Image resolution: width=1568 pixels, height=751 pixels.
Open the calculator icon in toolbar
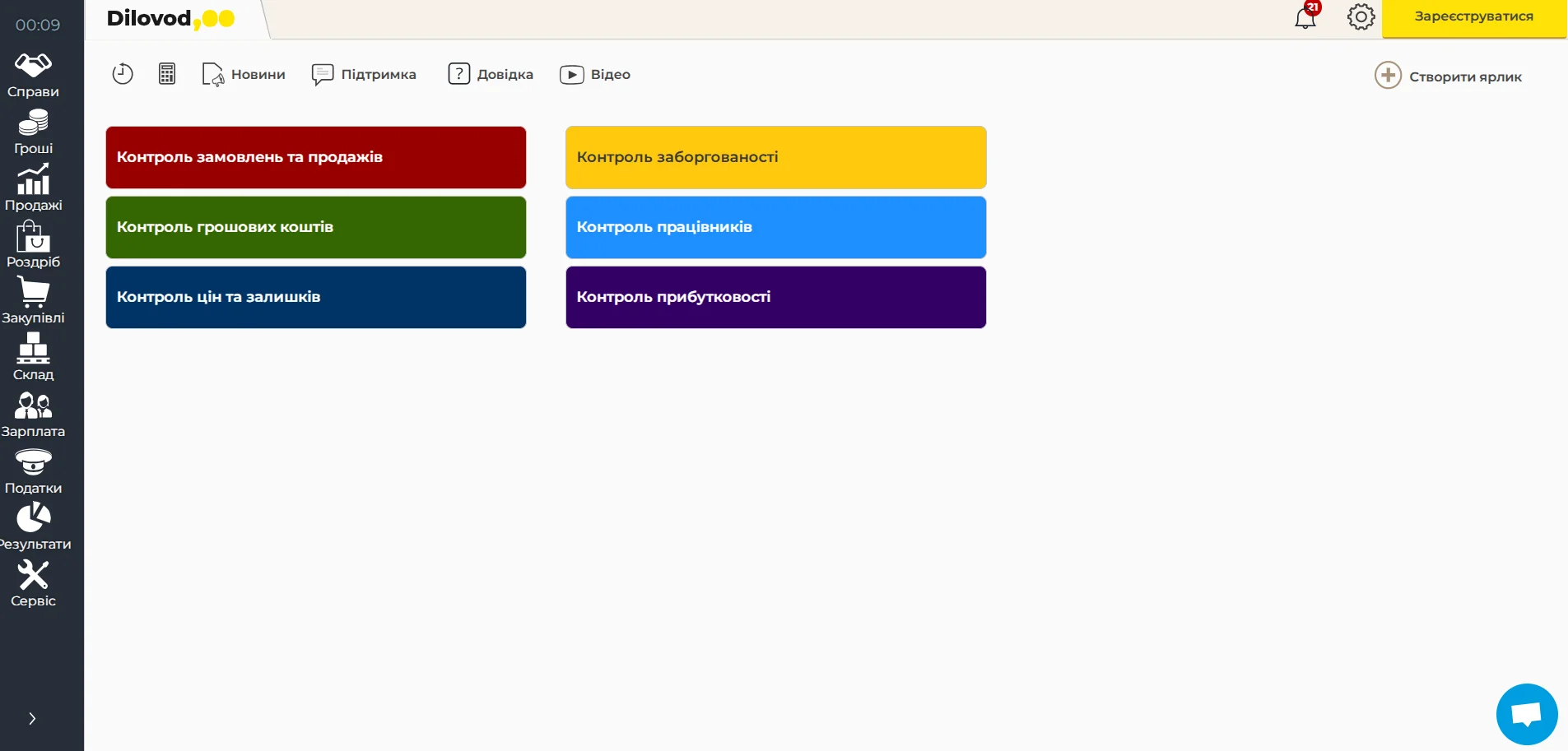(167, 74)
